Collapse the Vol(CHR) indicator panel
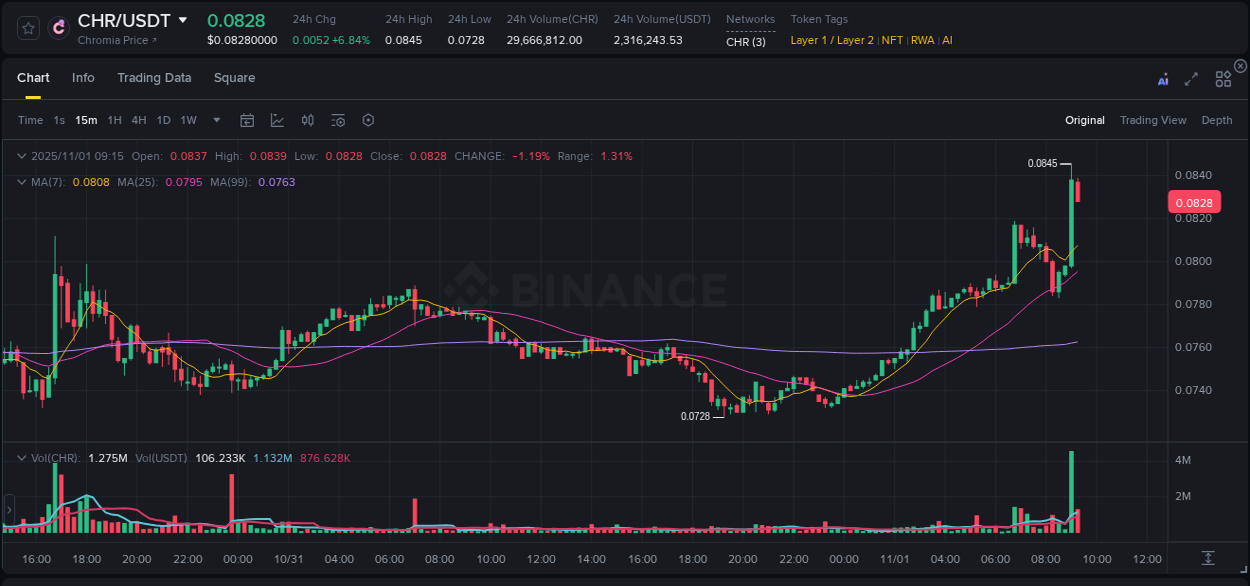Screen dimensions: 1250x586 coord(22,457)
